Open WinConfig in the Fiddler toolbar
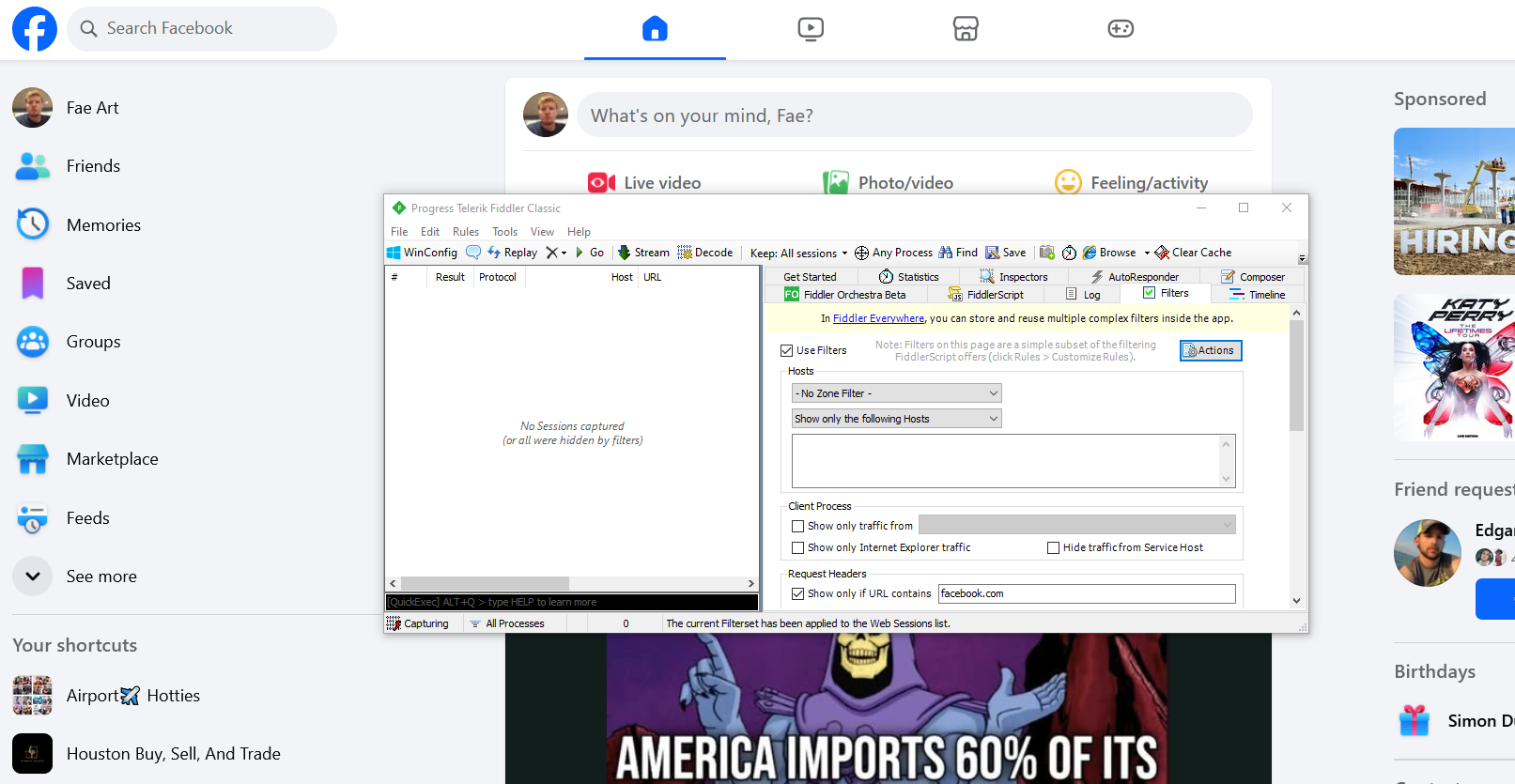Image resolution: width=1515 pixels, height=784 pixels. tap(423, 253)
